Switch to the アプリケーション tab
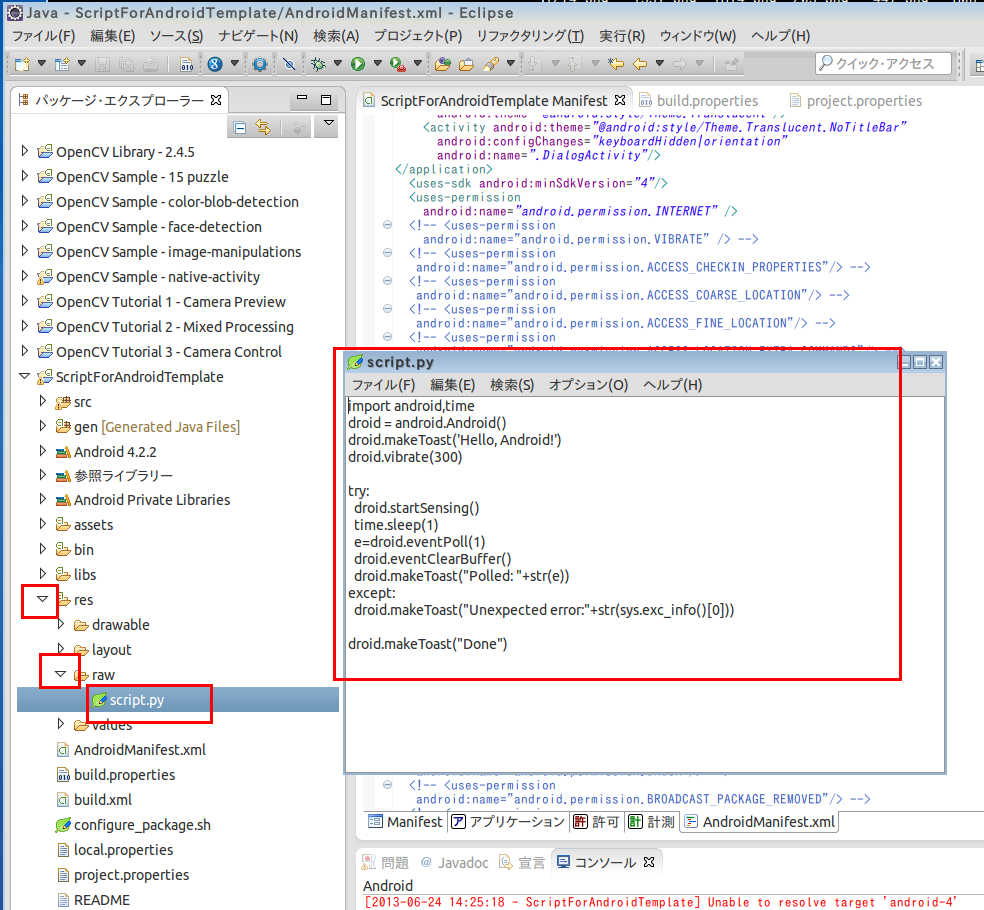The image size is (984, 910). [508, 822]
